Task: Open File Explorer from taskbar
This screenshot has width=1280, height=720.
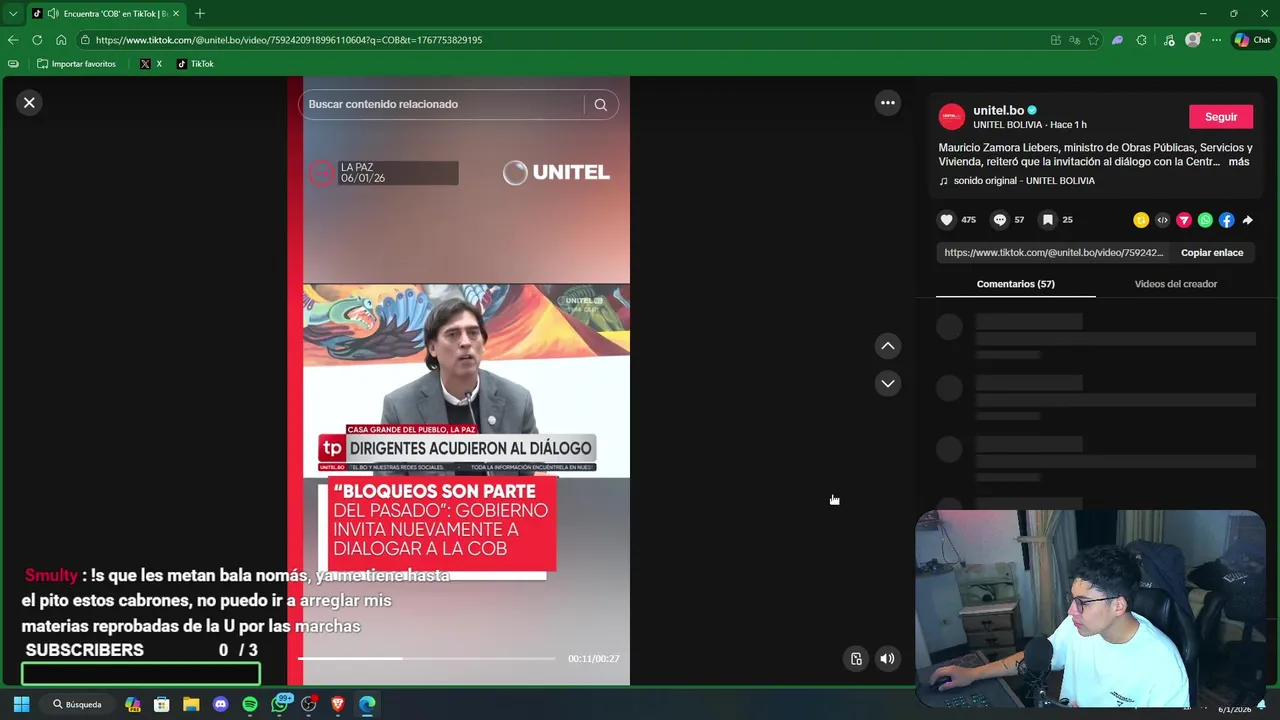Action: coord(191,704)
